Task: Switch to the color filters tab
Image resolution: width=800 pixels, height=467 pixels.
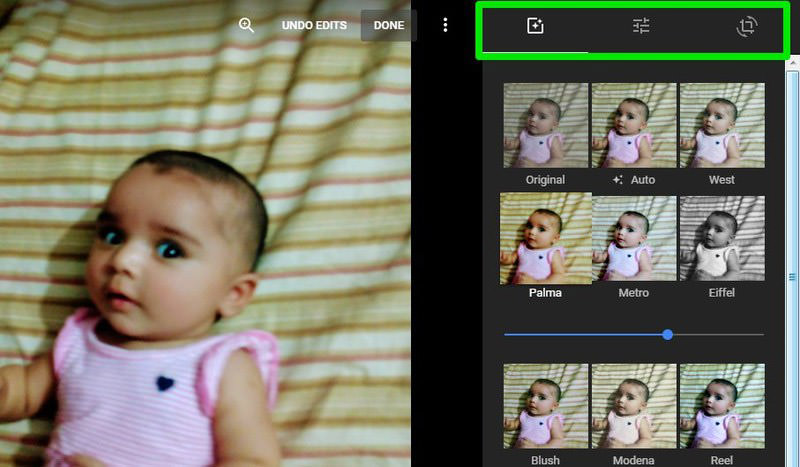Action: tap(535, 26)
